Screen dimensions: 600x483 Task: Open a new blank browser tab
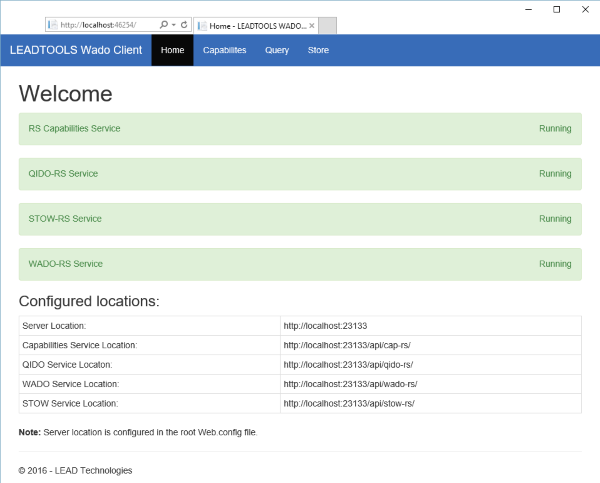click(328, 26)
